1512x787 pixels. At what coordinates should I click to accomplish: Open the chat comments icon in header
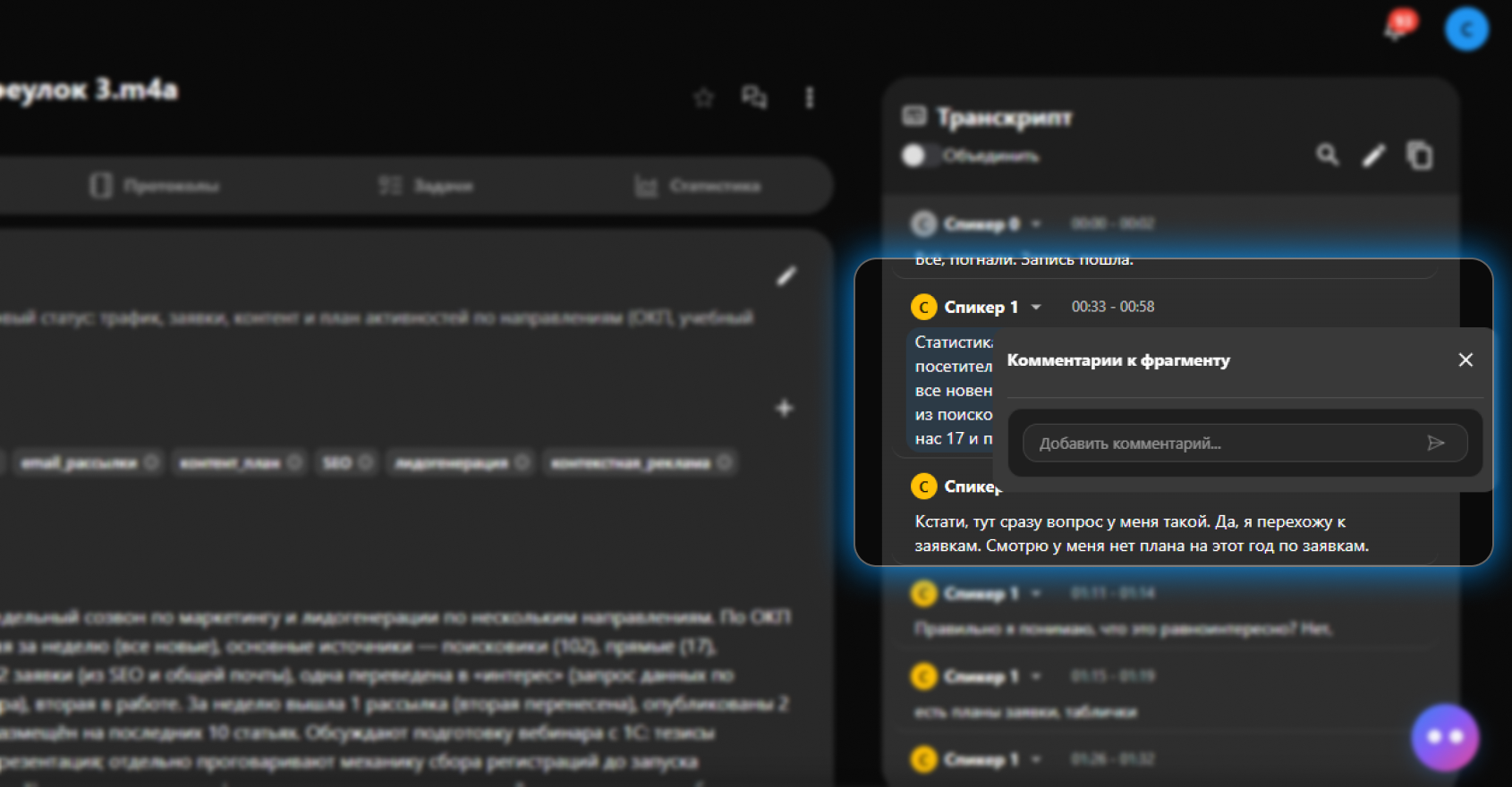pyautogui.click(x=754, y=97)
